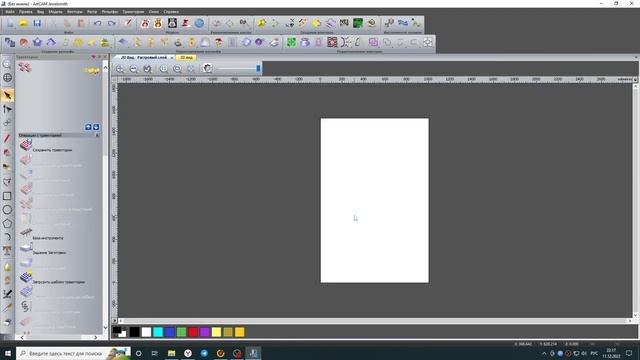
Task: Click Задание Заготовки
Action: [49, 253]
